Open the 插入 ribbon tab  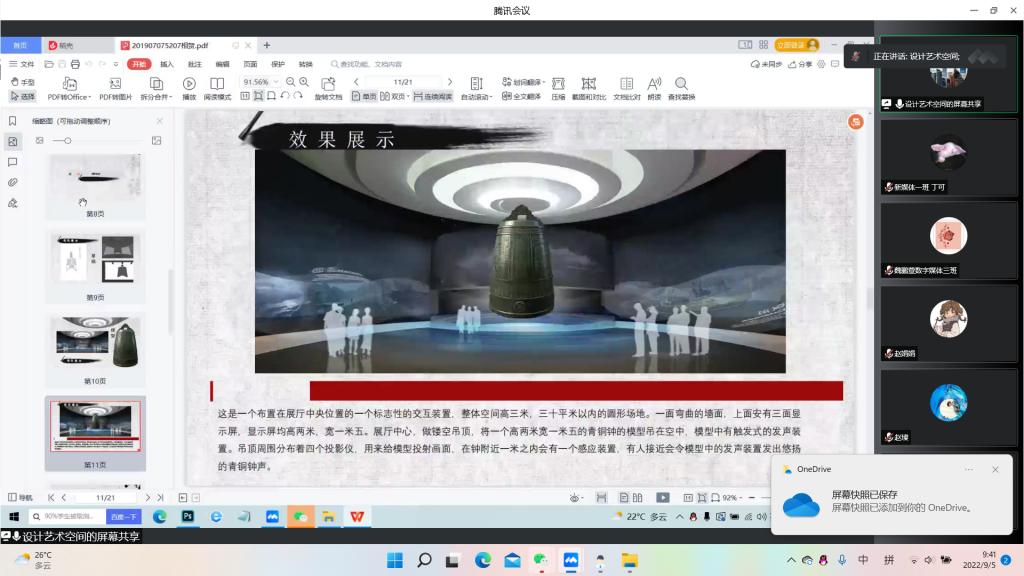[167, 64]
